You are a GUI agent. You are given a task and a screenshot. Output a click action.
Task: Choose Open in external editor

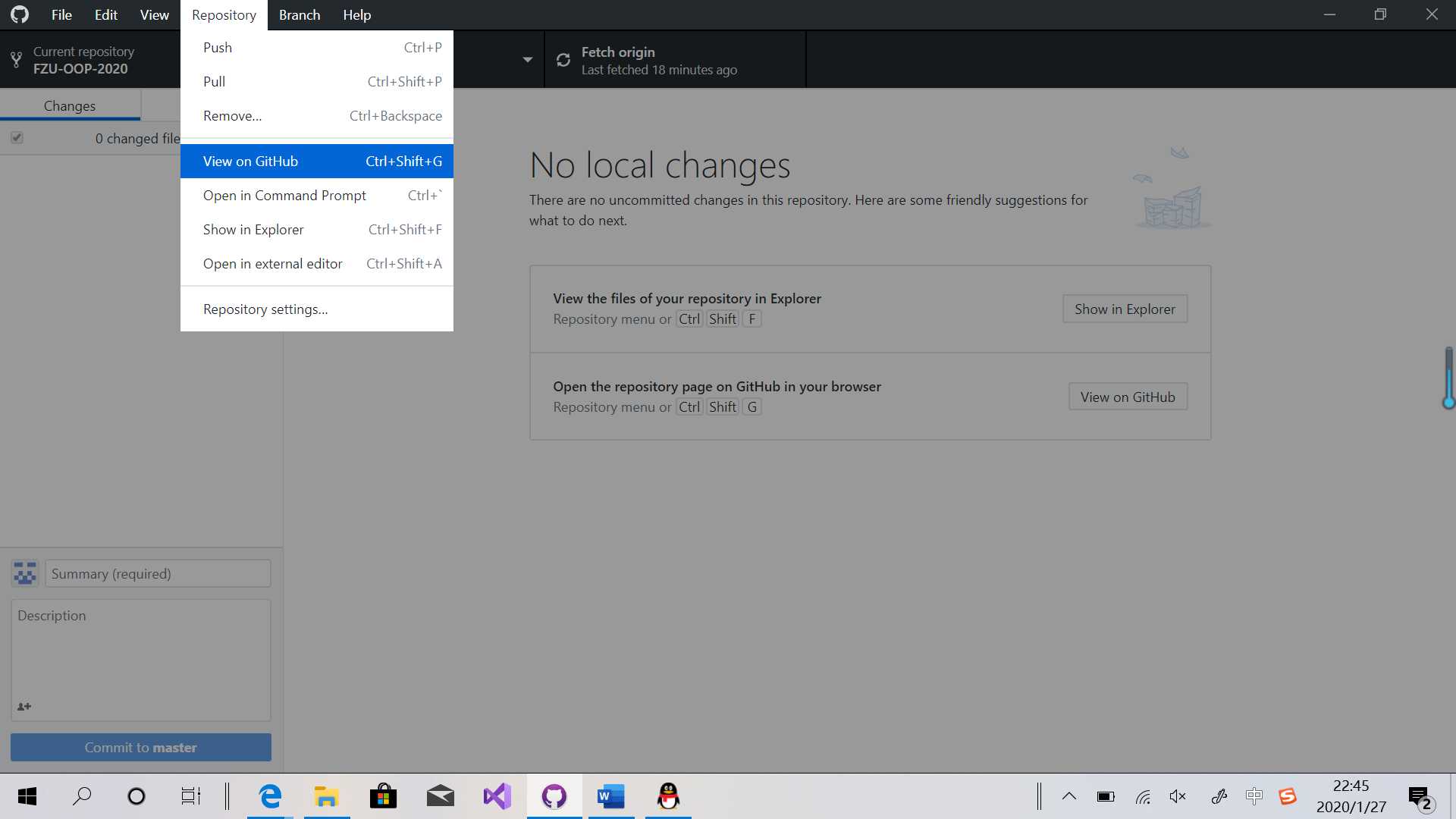(317, 264)
